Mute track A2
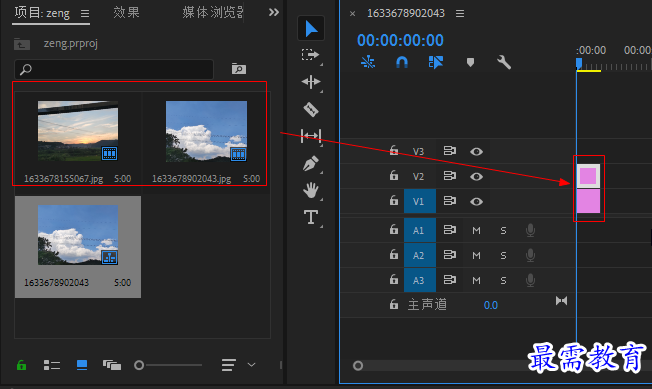Screen dimensions: 652x389 click(477, 255)
